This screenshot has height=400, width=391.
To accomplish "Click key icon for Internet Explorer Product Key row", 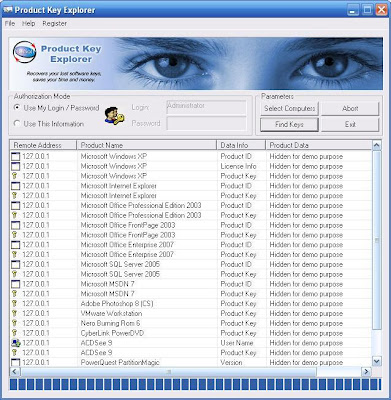I will pos(15,195).
